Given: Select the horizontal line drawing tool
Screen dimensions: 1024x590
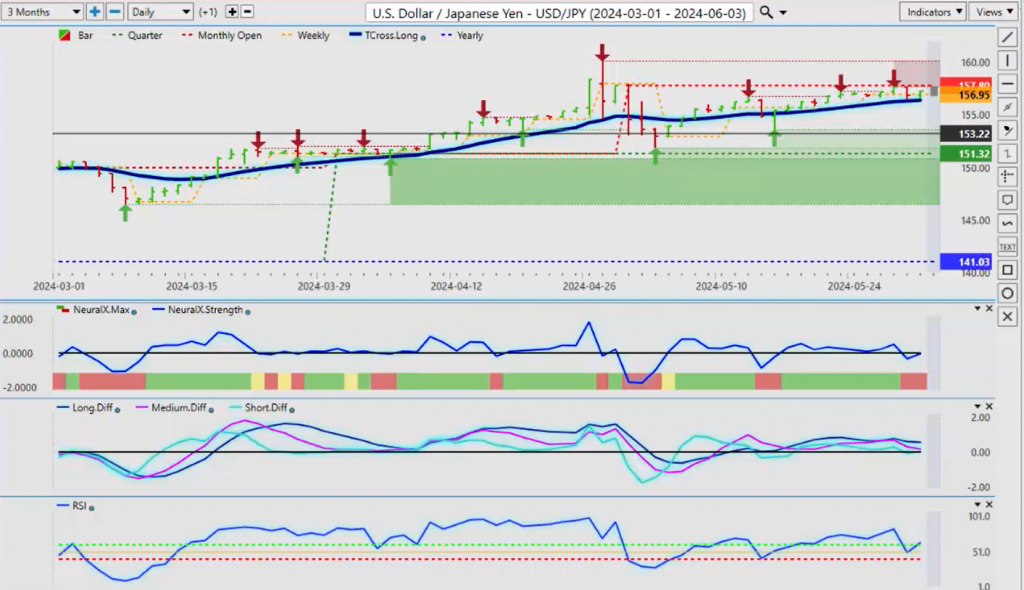Looking at the screenshot, I should 1006,84.
